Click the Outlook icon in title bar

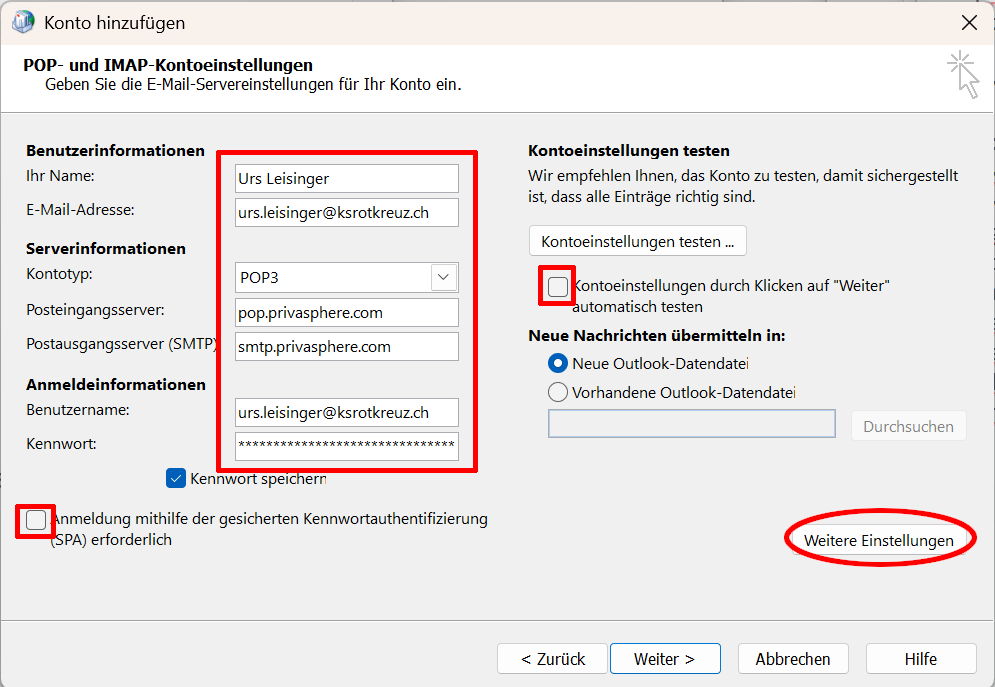(x=22, y=22)
